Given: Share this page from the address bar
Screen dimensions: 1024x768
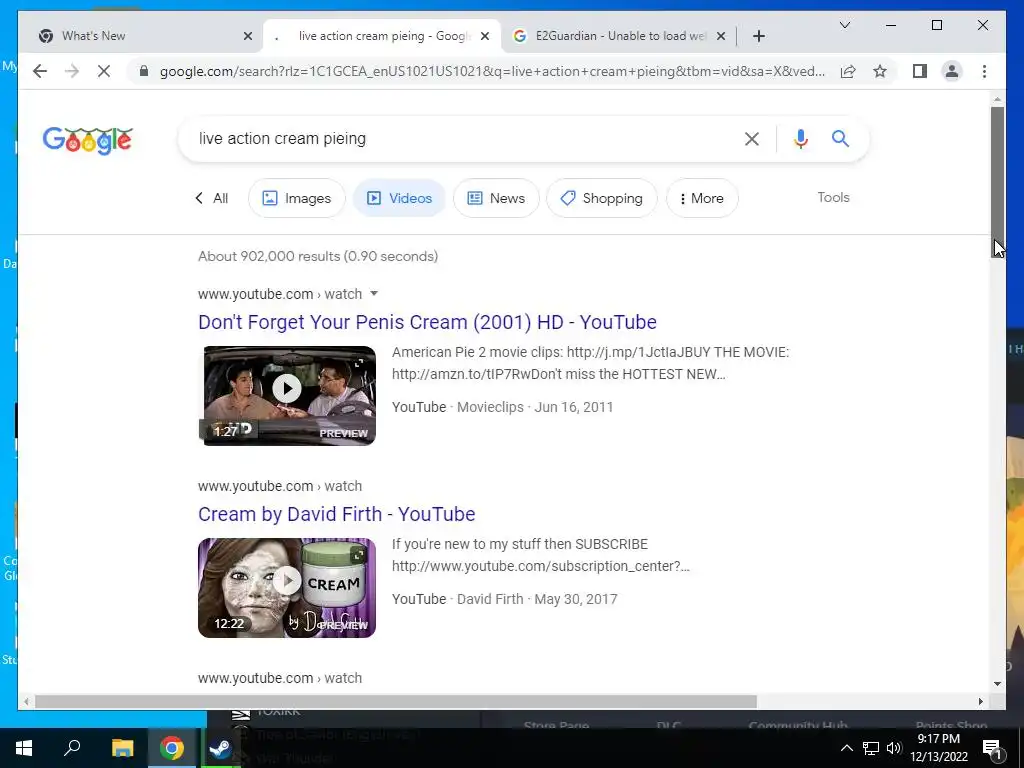Looking at the screenshot, I should point(848,71).
